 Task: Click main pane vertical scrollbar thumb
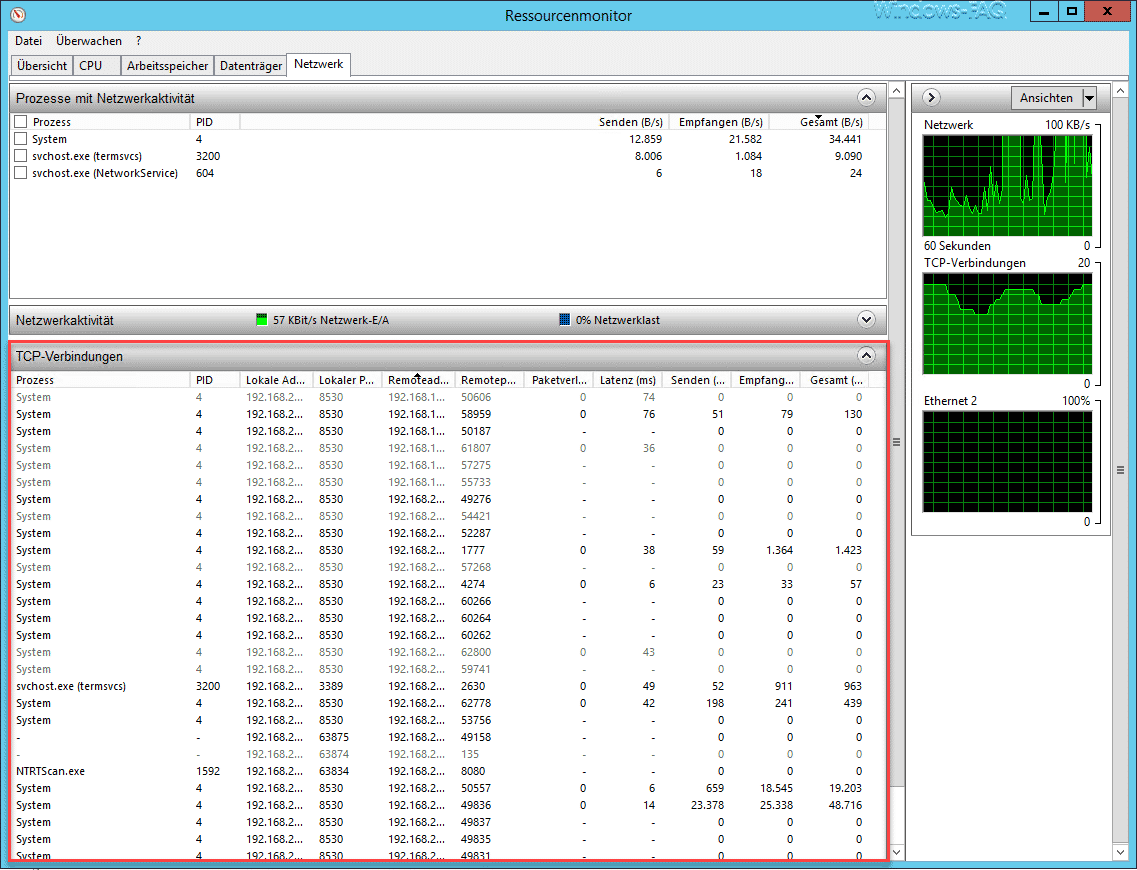coord(897,442)
